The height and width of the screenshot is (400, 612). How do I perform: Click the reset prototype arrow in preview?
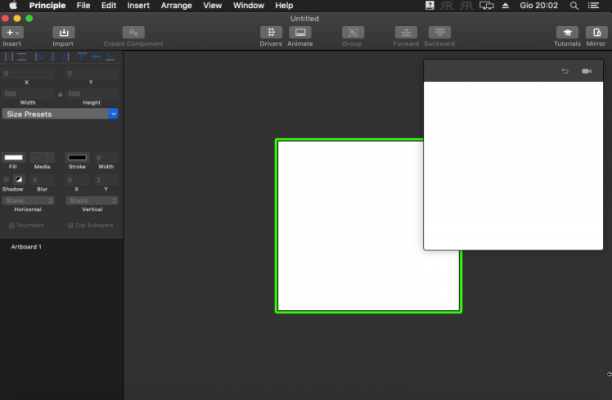[x=565, y=71]
